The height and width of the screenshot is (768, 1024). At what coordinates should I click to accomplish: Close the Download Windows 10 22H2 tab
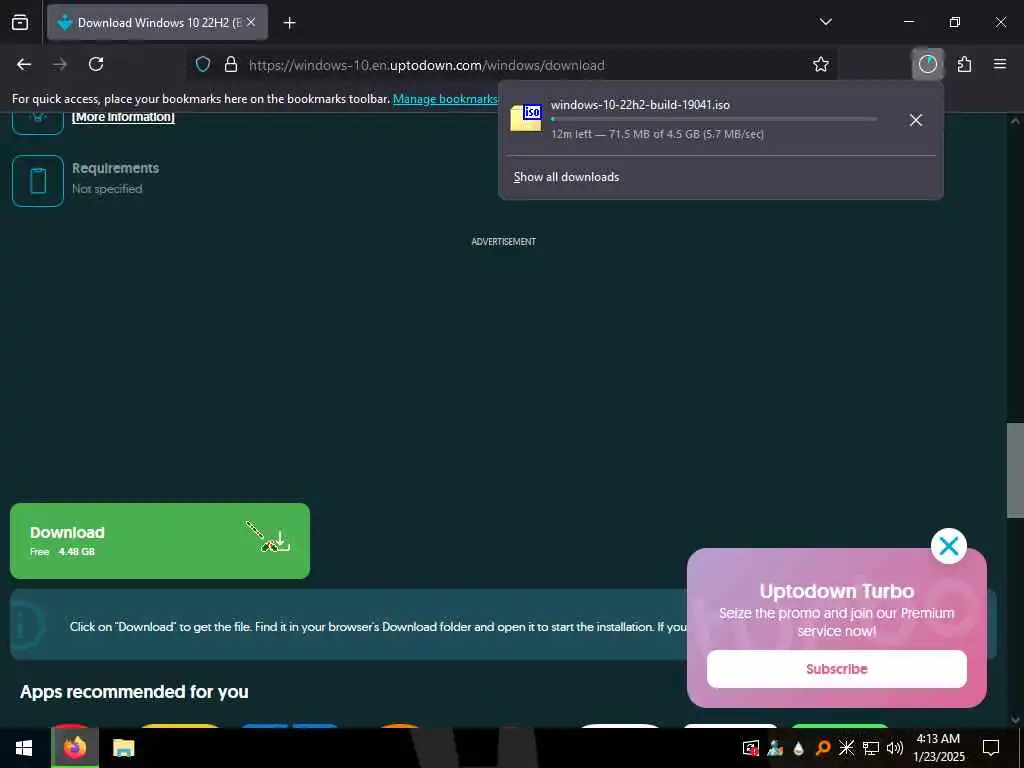point(251,22)
